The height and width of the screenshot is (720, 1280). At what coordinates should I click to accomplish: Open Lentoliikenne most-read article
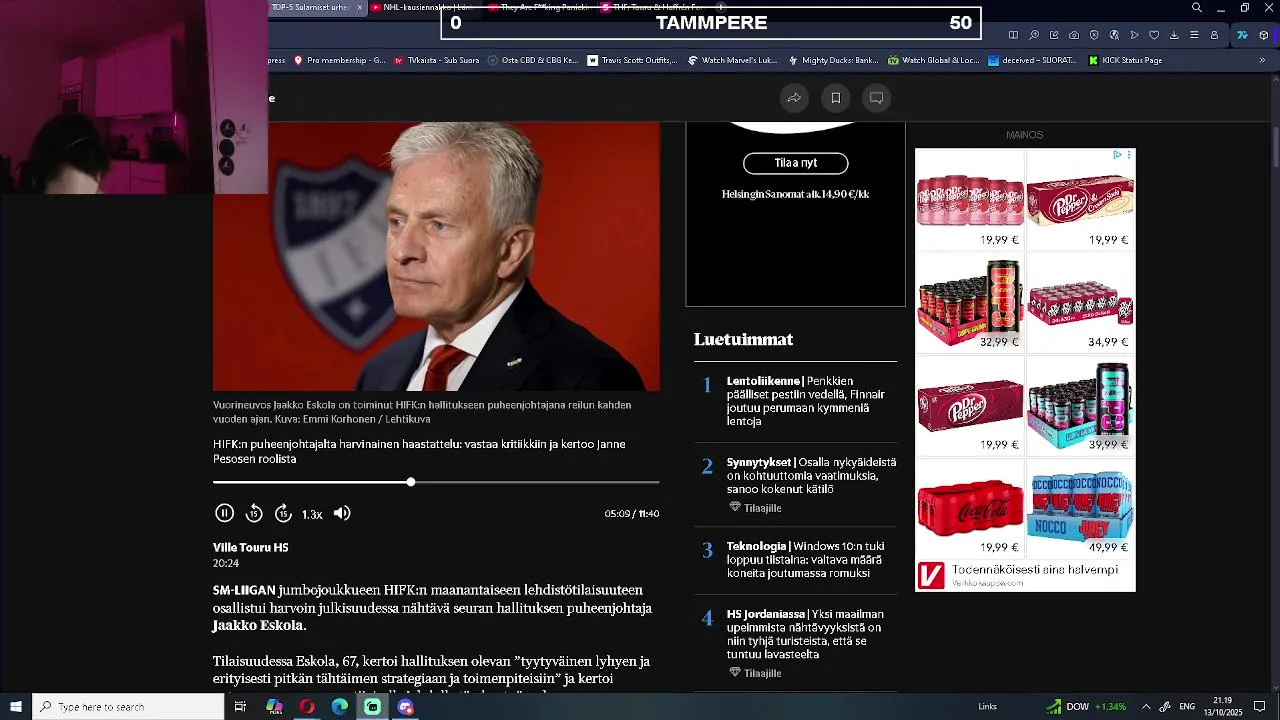tap(806, 401)
